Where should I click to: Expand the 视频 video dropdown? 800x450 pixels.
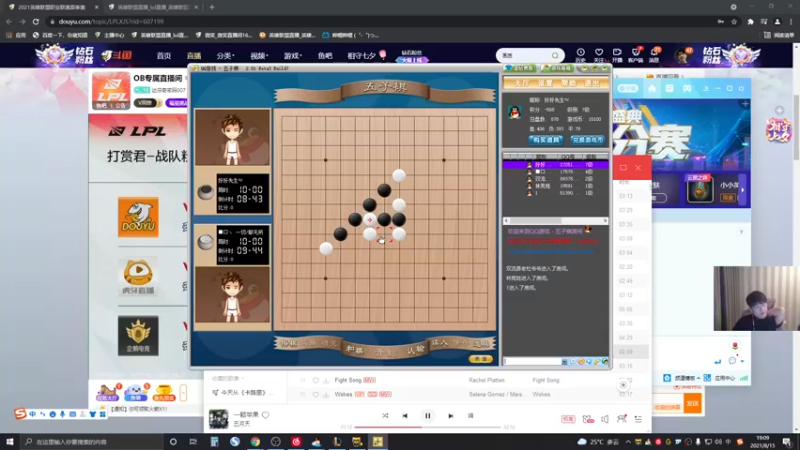(x=259, y=56)
